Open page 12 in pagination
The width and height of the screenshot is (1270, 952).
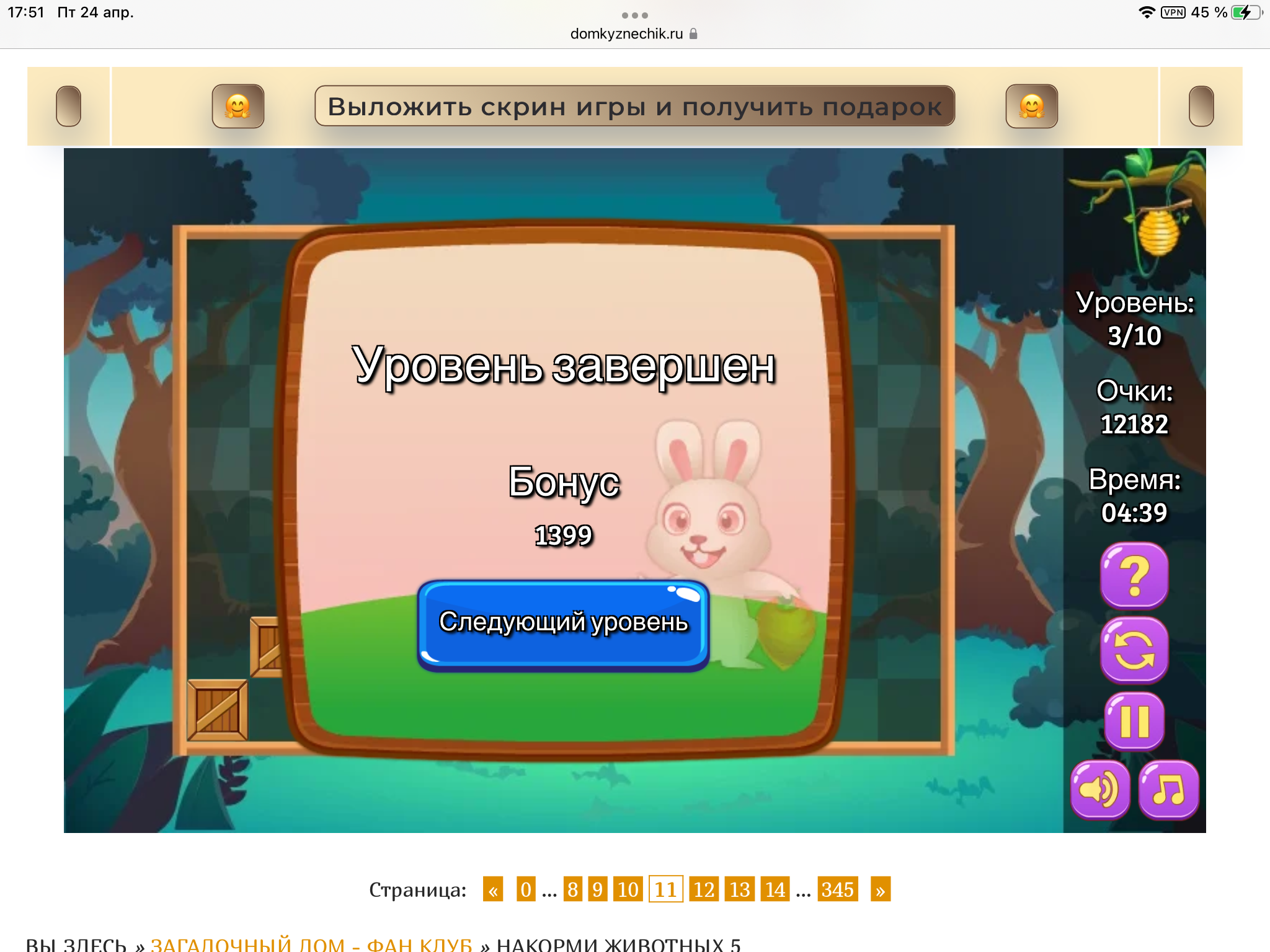(704, 890)
